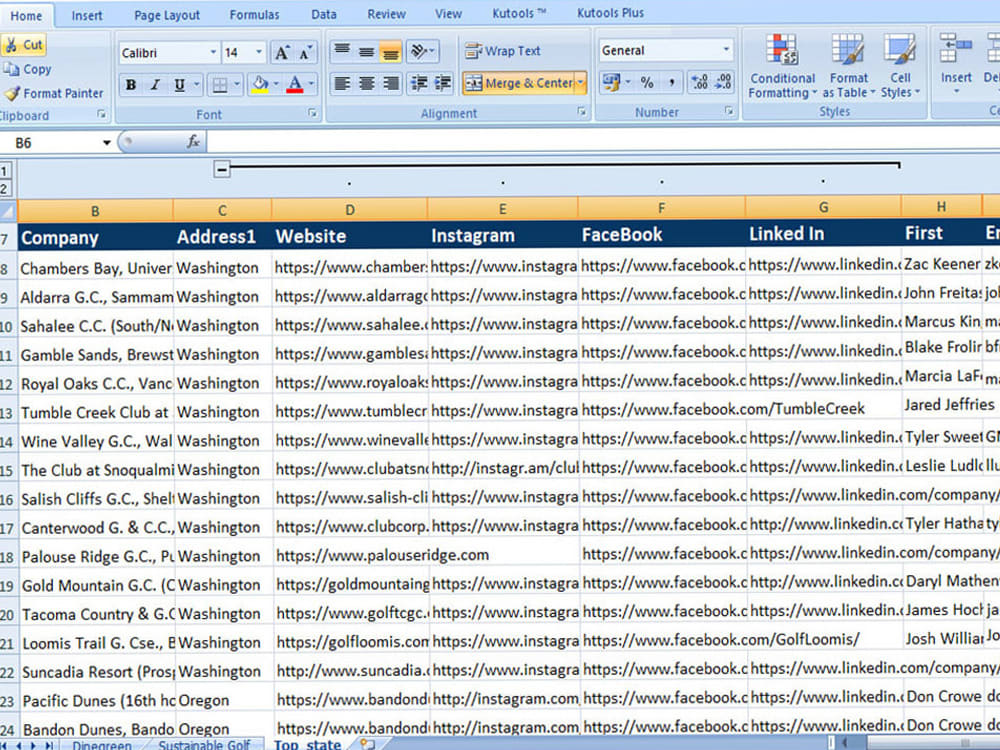Click Increase Decimal

click(x=700, y=82)
